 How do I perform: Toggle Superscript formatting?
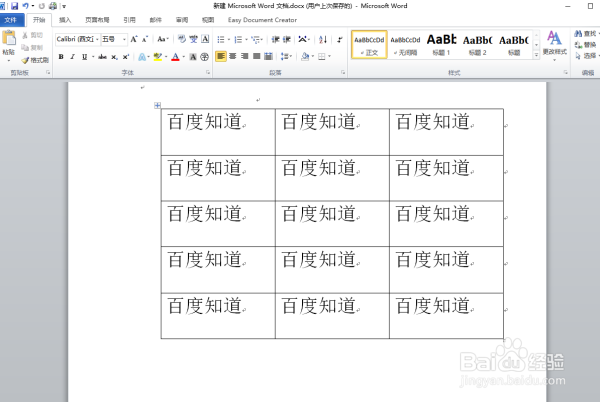point(126,57)
